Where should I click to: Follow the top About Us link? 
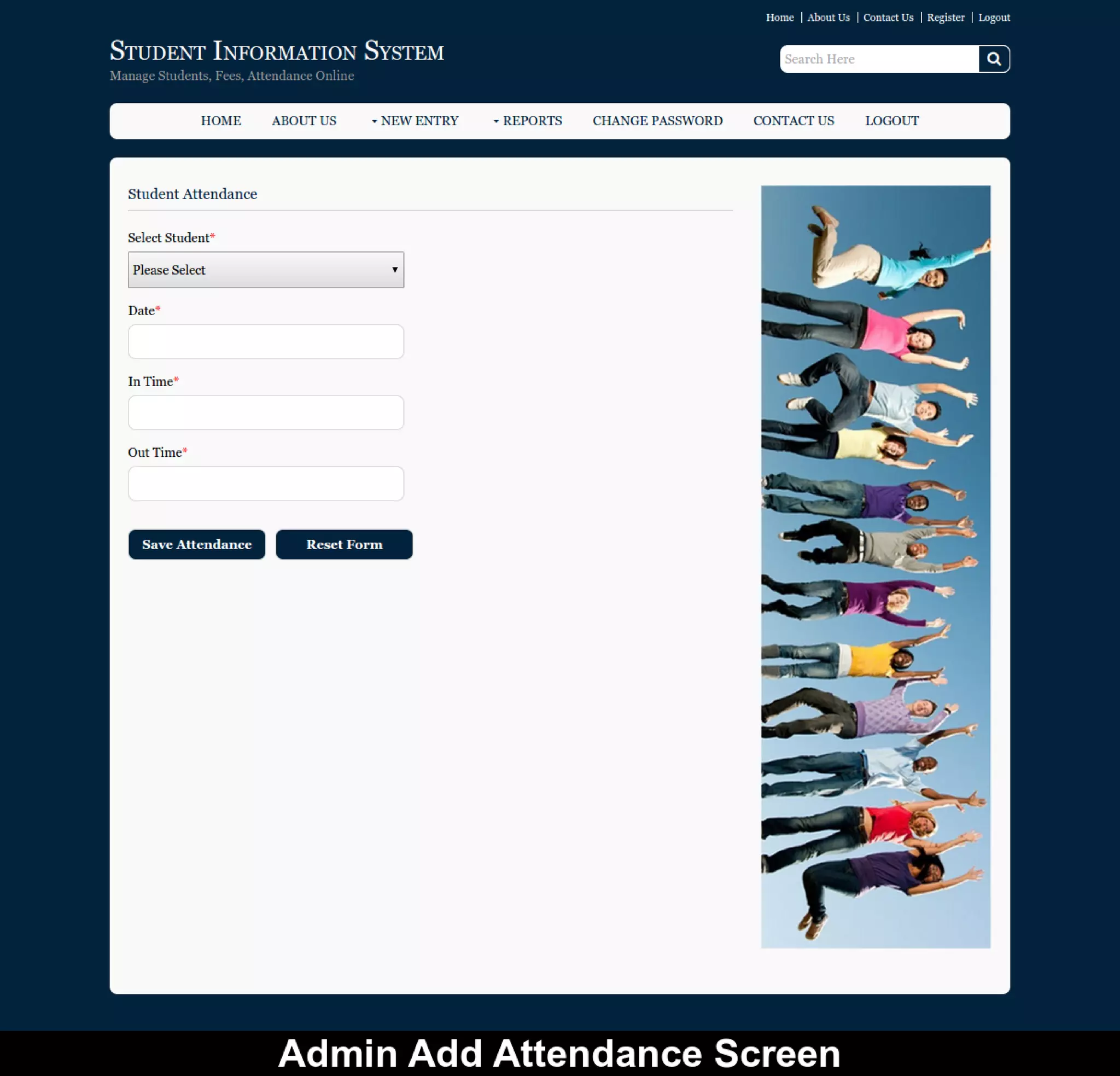(x=829, y=18)
